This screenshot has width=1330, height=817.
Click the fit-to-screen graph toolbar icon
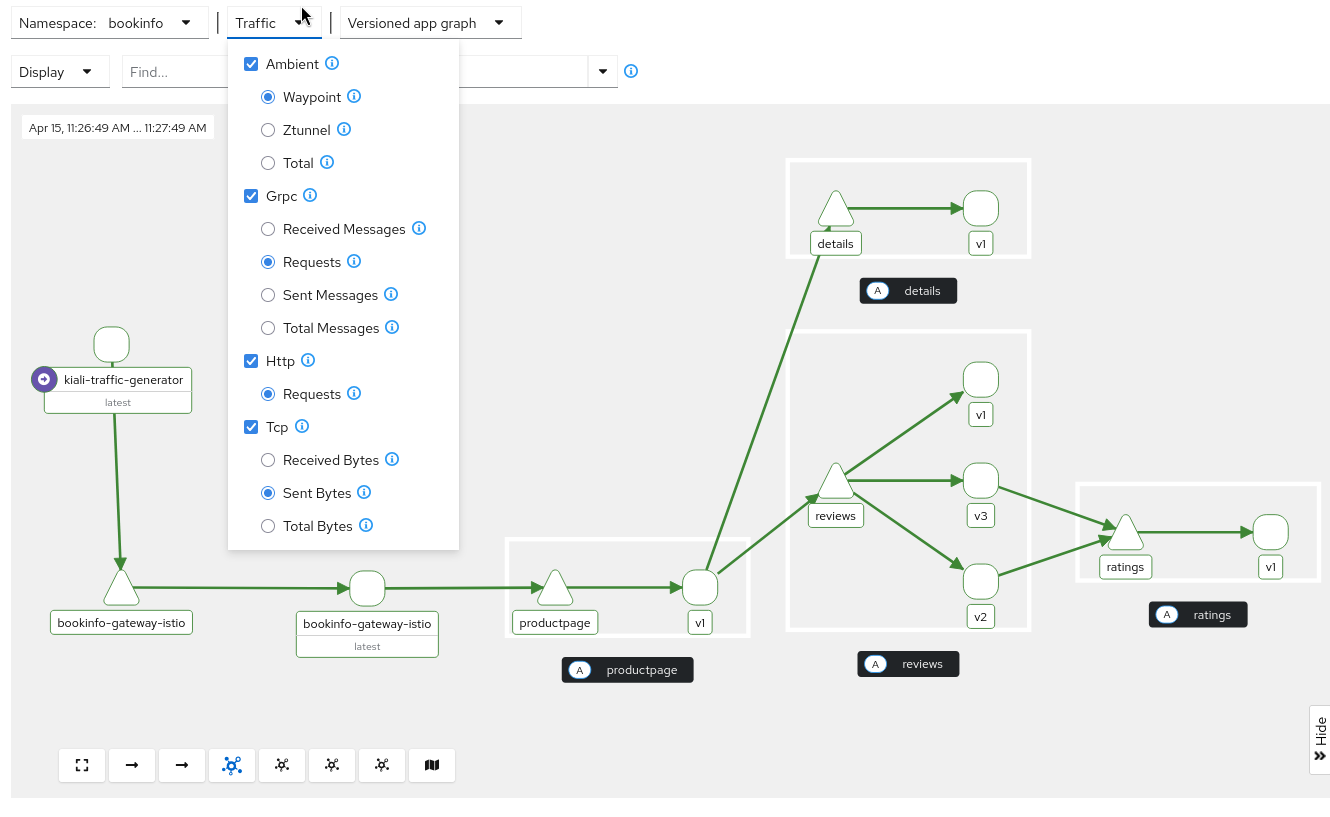(x=82, y=765)
